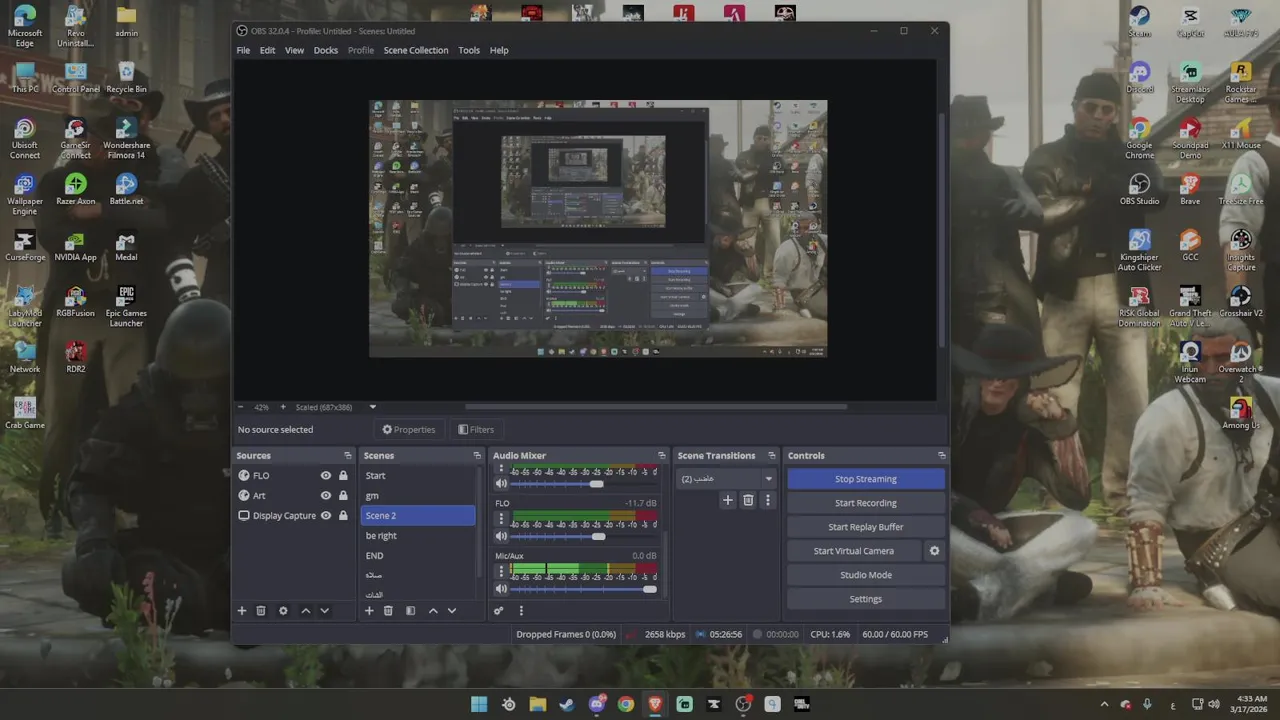
Task: Open the preview scaling dropdown arrow
Action: pyautogui.click(x=373, y=407)
